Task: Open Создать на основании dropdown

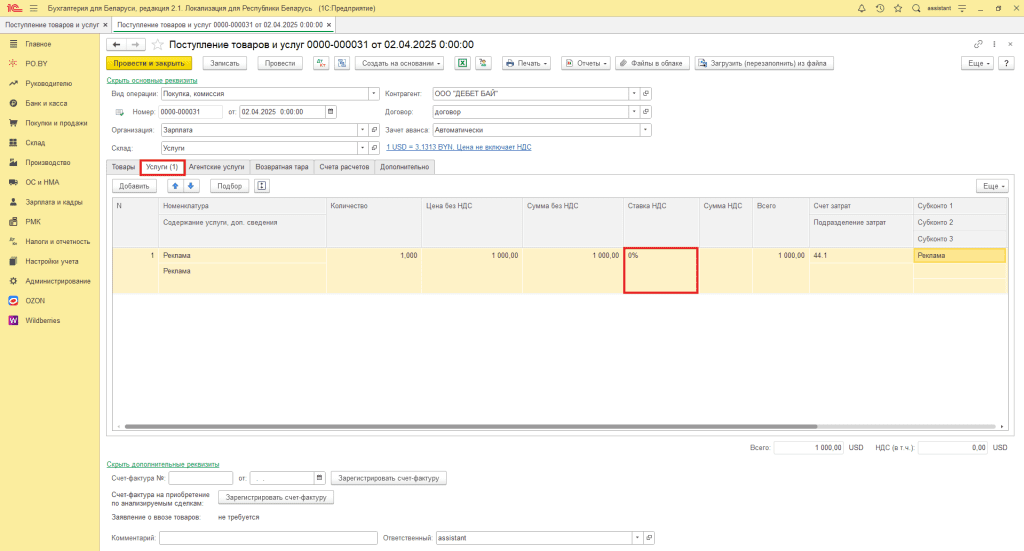Action: (400, 63)
